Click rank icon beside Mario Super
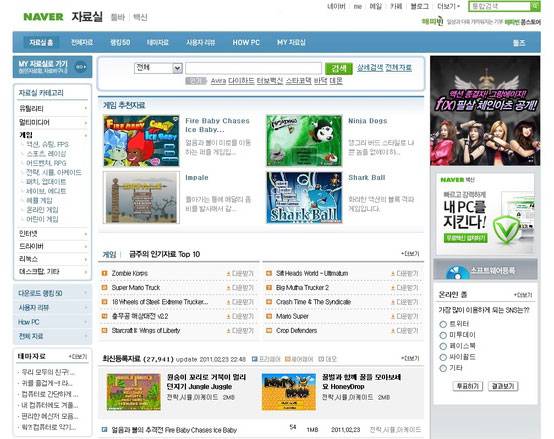Image resolution: width=554 pixels, height=439 pixels. [x=269, y=316]
